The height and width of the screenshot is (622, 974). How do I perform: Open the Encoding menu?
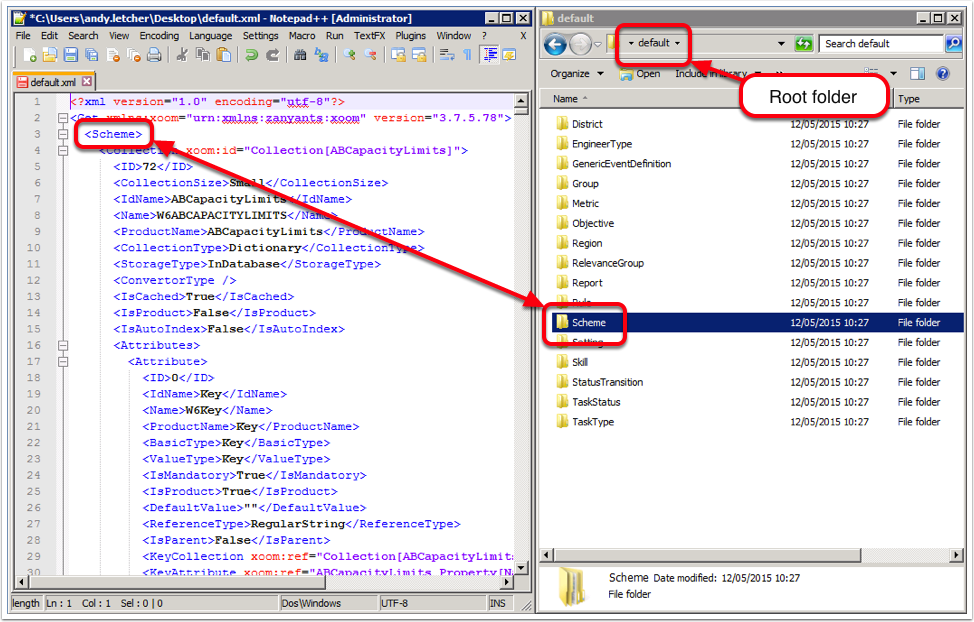[159, 35]
